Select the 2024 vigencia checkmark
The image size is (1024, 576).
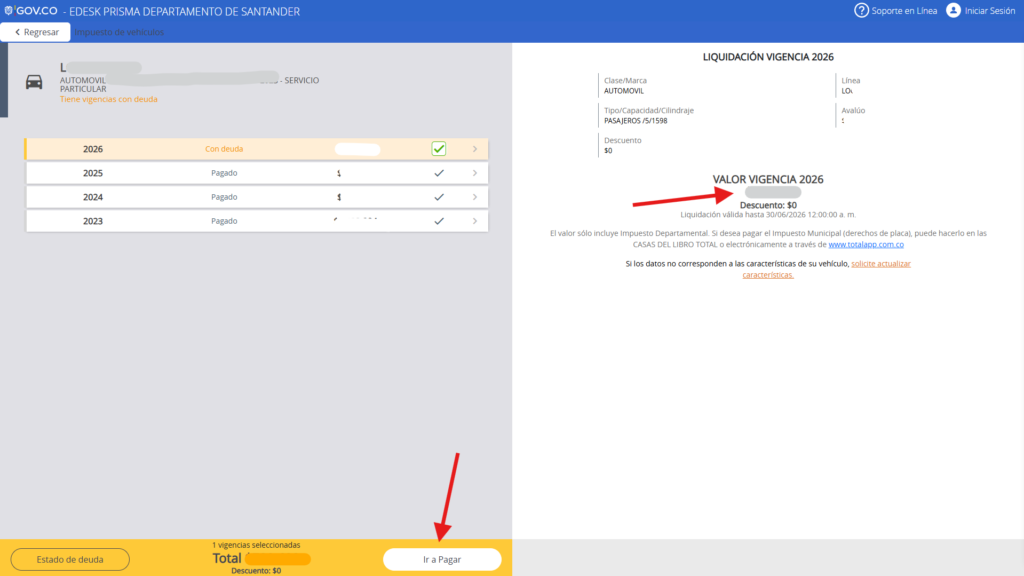438,197
